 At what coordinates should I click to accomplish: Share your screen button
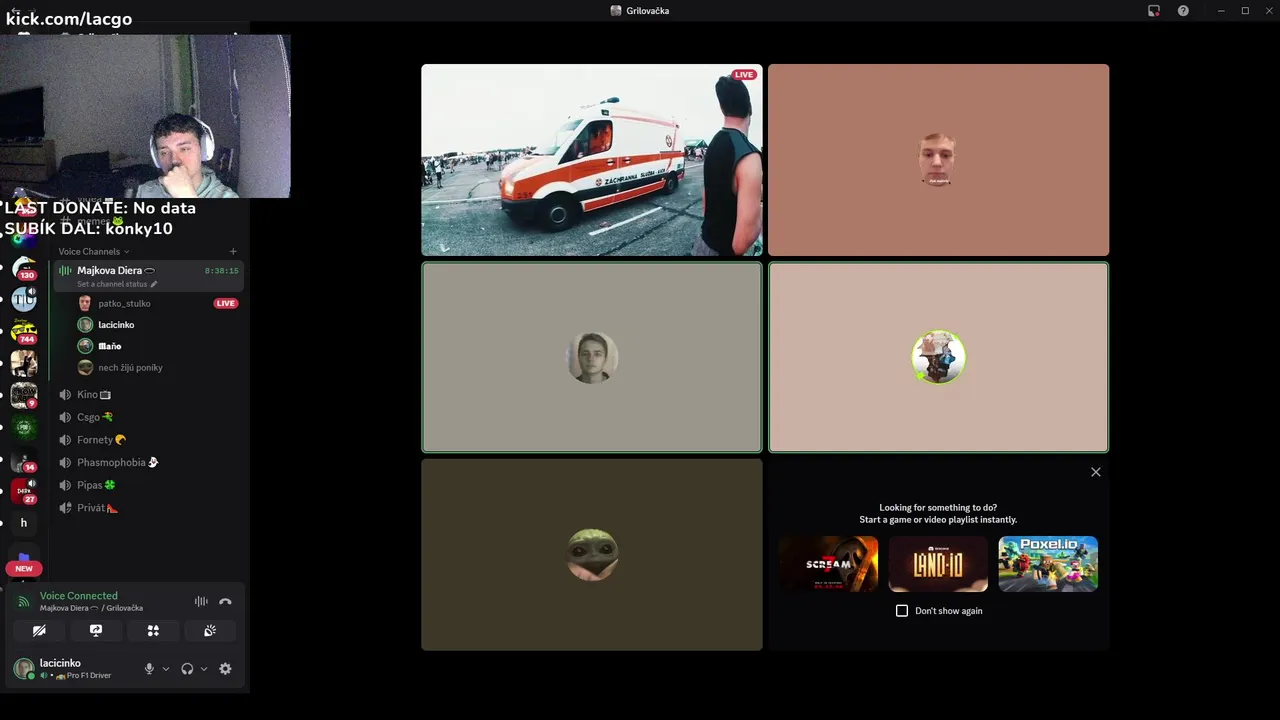96,631
